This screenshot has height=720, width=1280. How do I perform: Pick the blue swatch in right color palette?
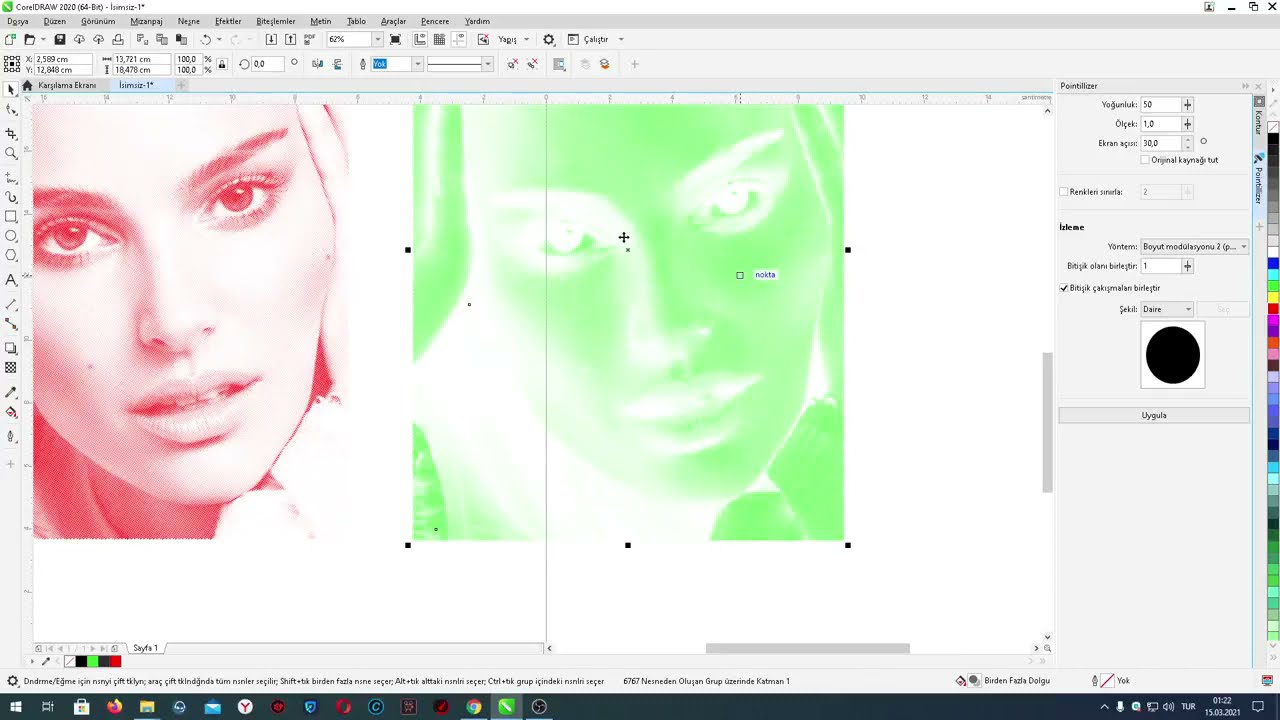(1273, 264)
